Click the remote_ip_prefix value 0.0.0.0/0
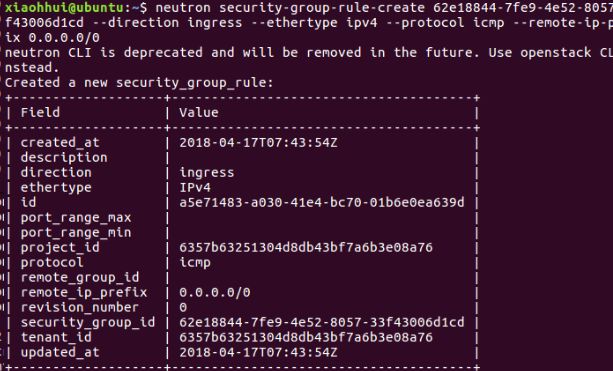Image resolution: width=613 pixels, height=371 pixels. tap(215, 292)
